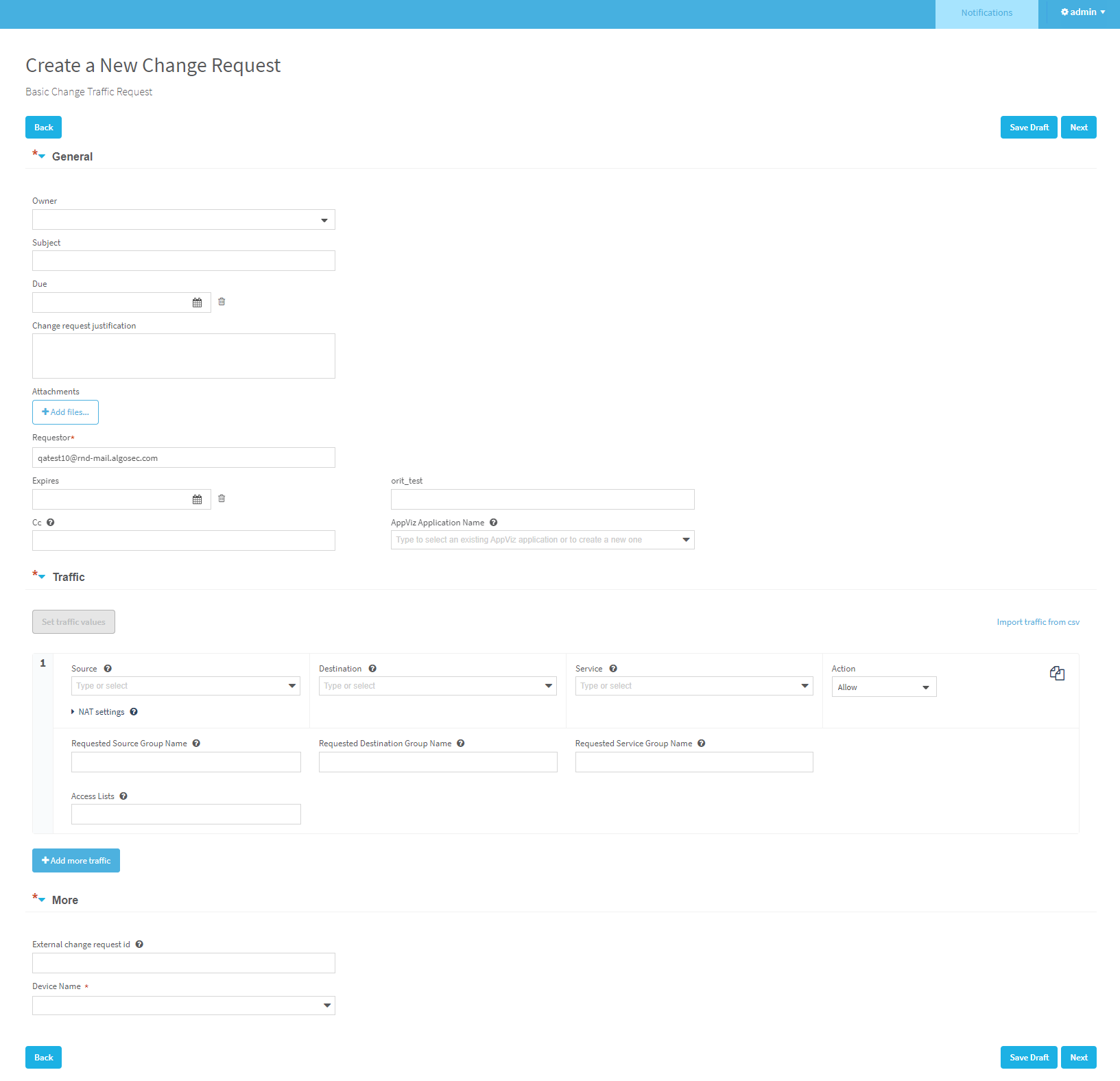Open the Expires date calendar picker
The width and height of the screenshot is (1120, 1081).
197,499
